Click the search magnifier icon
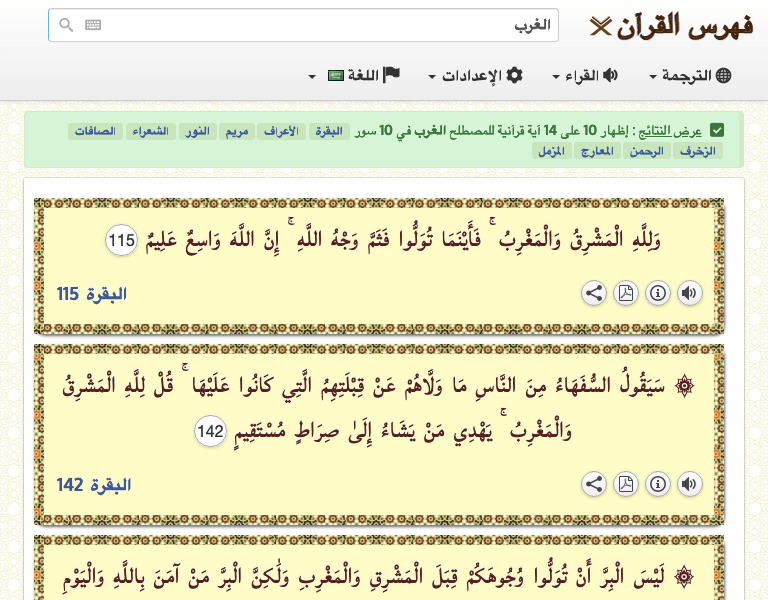This screenshot has width=768, height=600. (66, 26)
